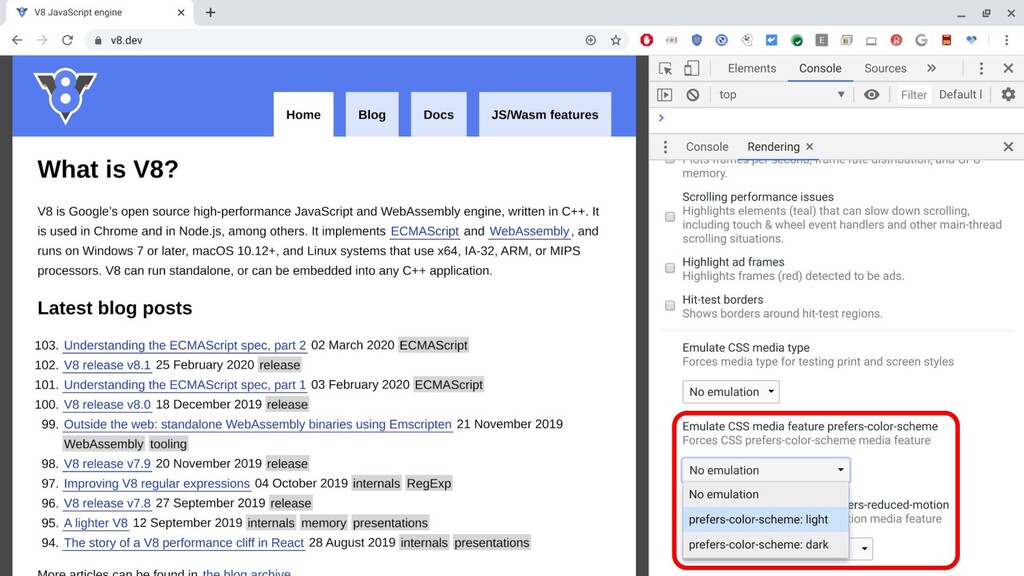Open Emulate CSS media type dropdown
This screenshot has width=1024, height=576.
coord(731,392)
